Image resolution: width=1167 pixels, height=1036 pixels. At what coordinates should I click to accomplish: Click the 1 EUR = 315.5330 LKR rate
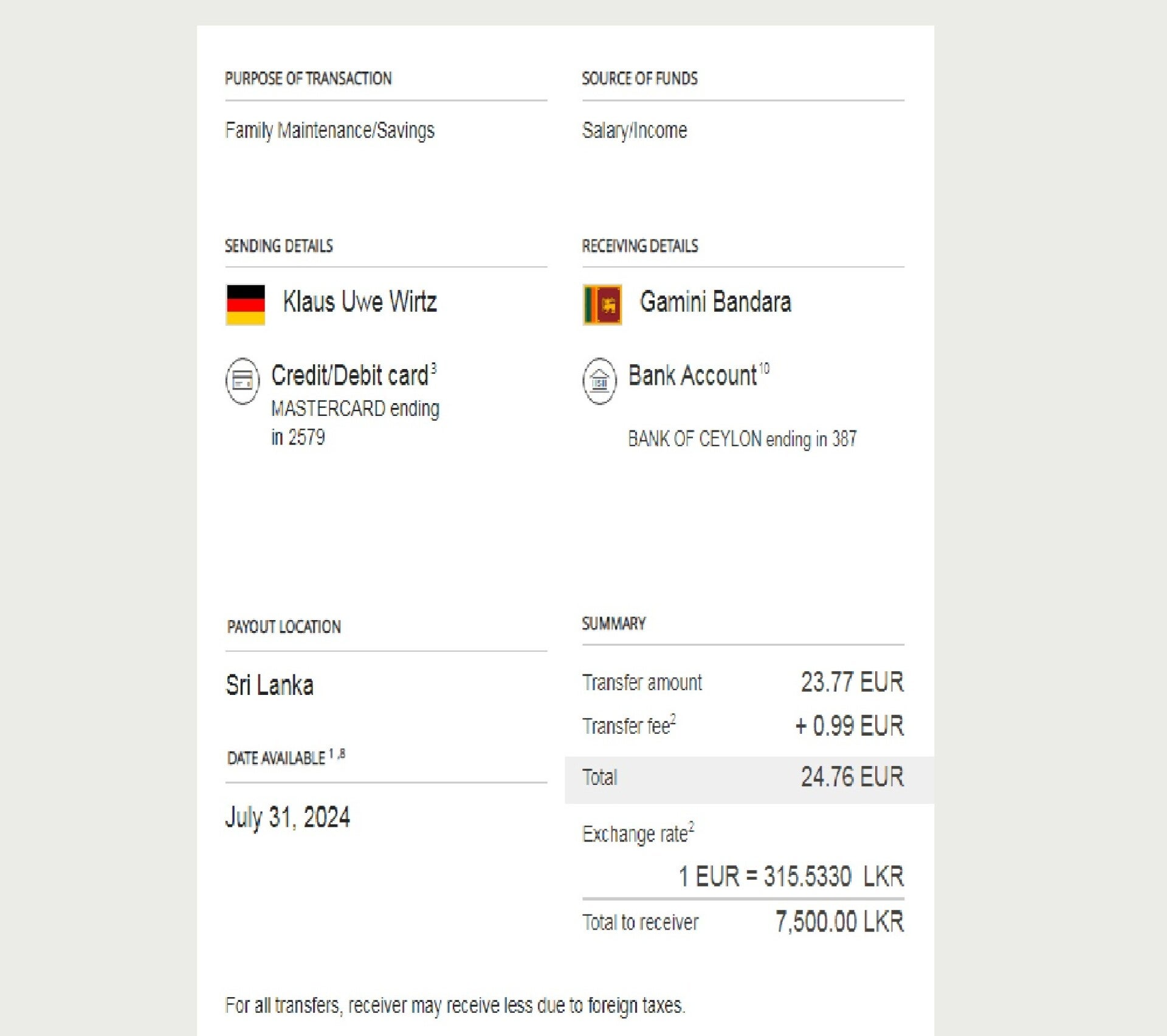click(x=791, y=876)
